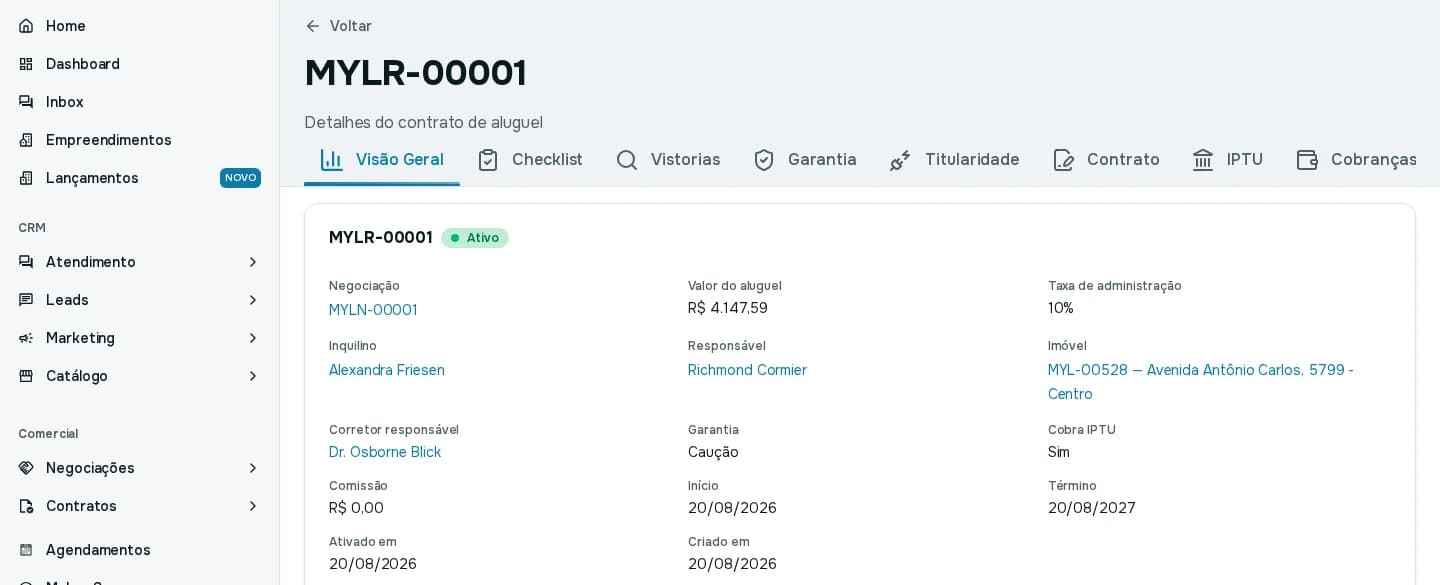Viewport: 1440px width, 585px height.
Task: Click the Cobra IPTU value Sim
Action: [1059, 452]
